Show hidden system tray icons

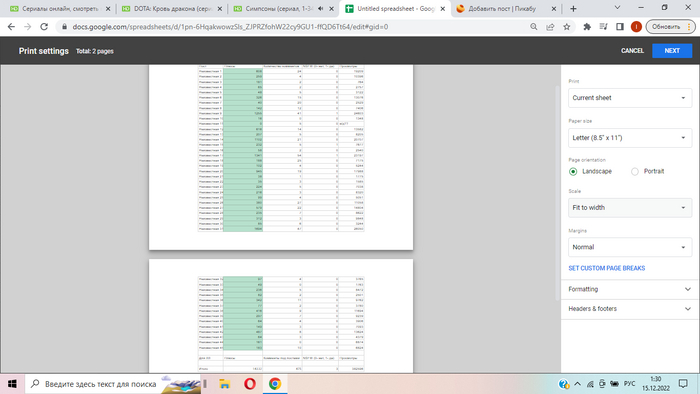point(577,384)
